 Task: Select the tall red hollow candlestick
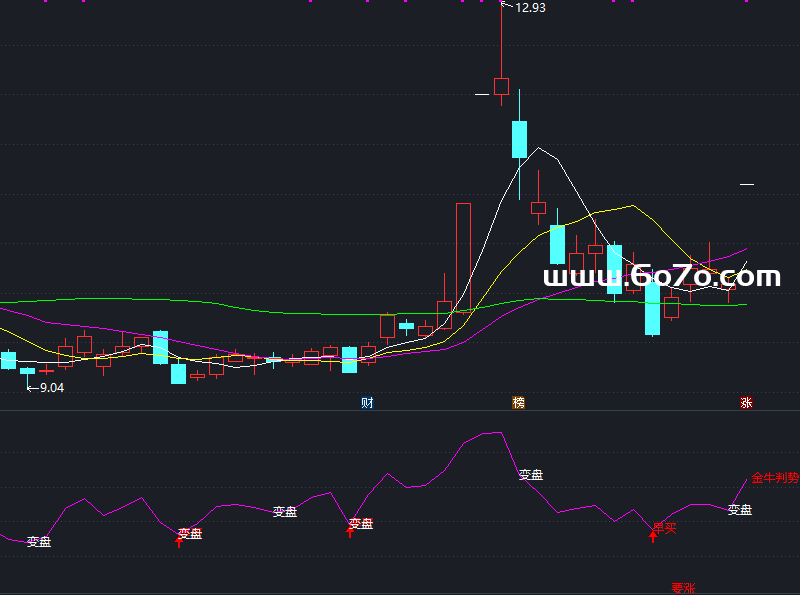point(463,258)
